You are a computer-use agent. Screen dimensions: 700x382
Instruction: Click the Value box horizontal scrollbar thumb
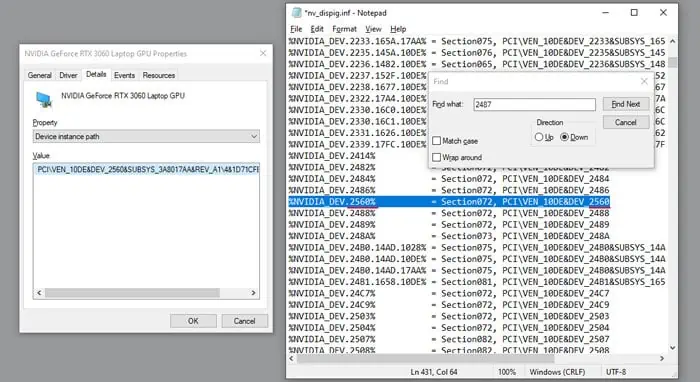click(132, 293)
